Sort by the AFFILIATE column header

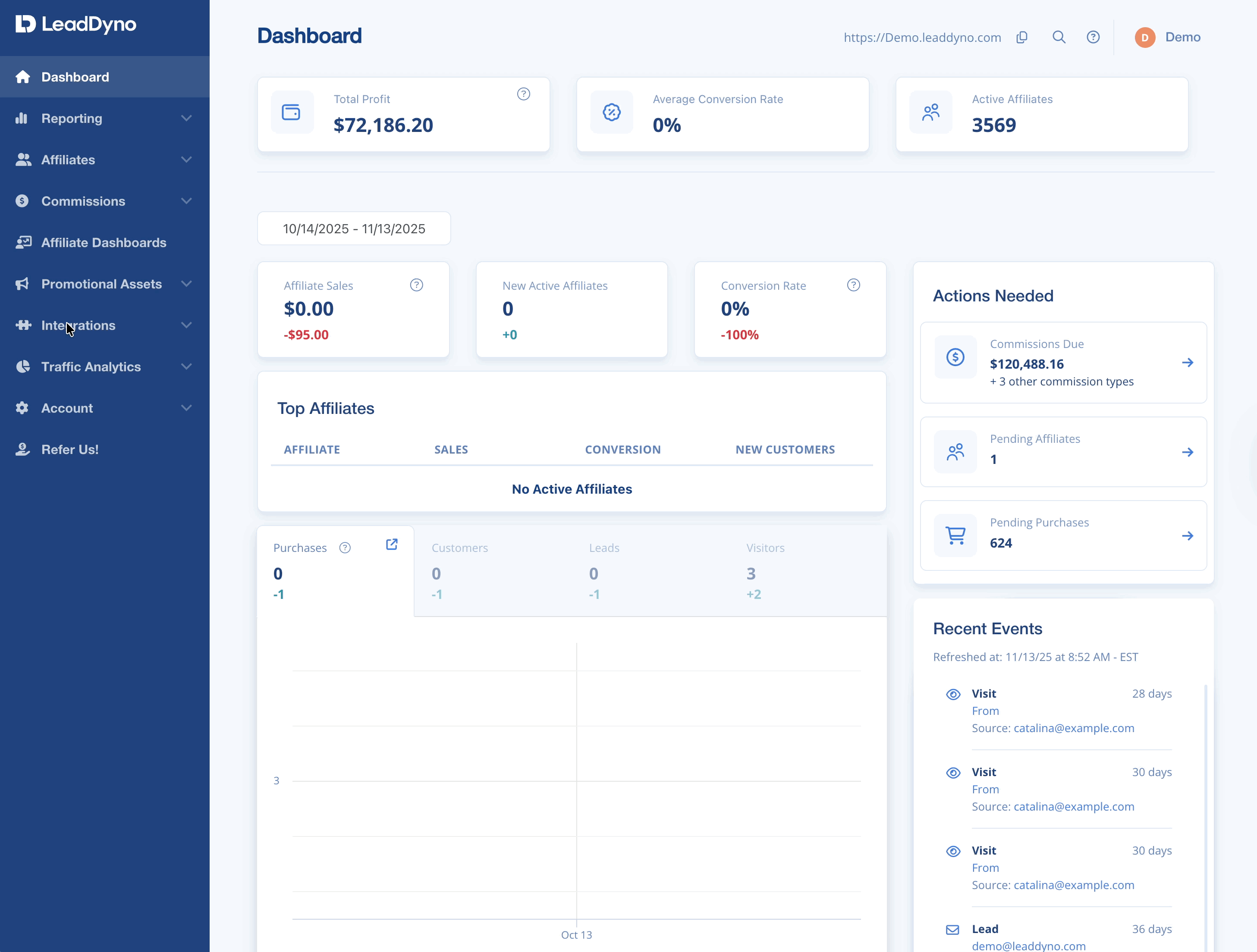click(x=312, y=449)
